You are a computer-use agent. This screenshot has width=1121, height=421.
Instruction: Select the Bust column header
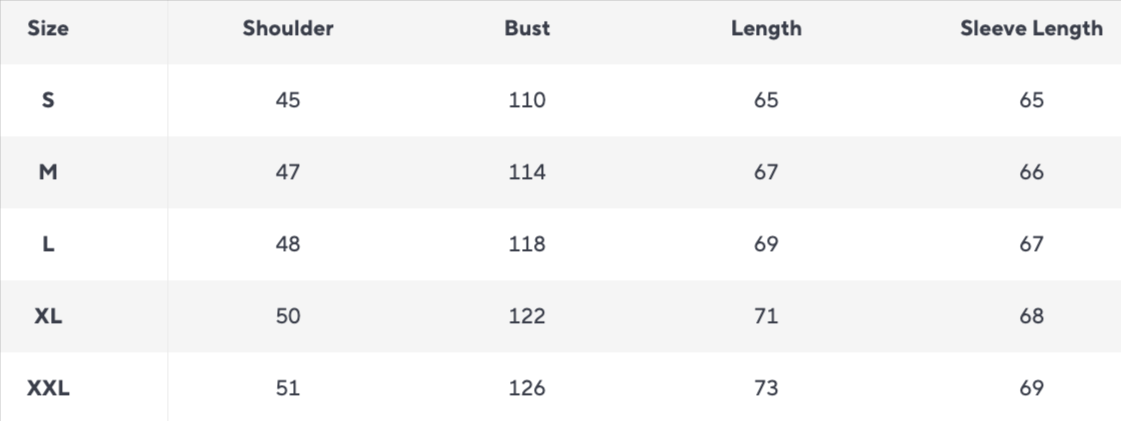(x=527, y=29)
